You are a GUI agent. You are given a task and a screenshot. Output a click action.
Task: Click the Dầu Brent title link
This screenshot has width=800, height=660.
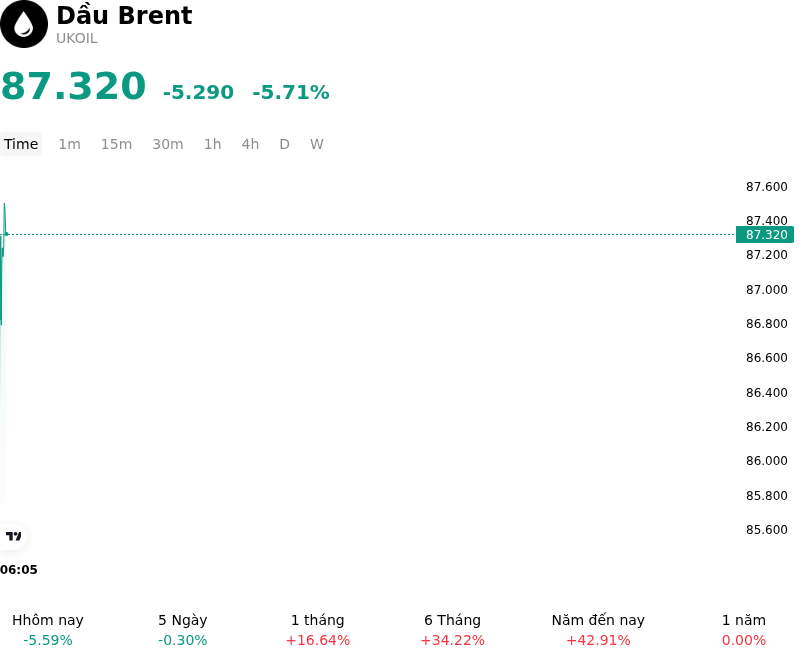(x=124, y=15)
